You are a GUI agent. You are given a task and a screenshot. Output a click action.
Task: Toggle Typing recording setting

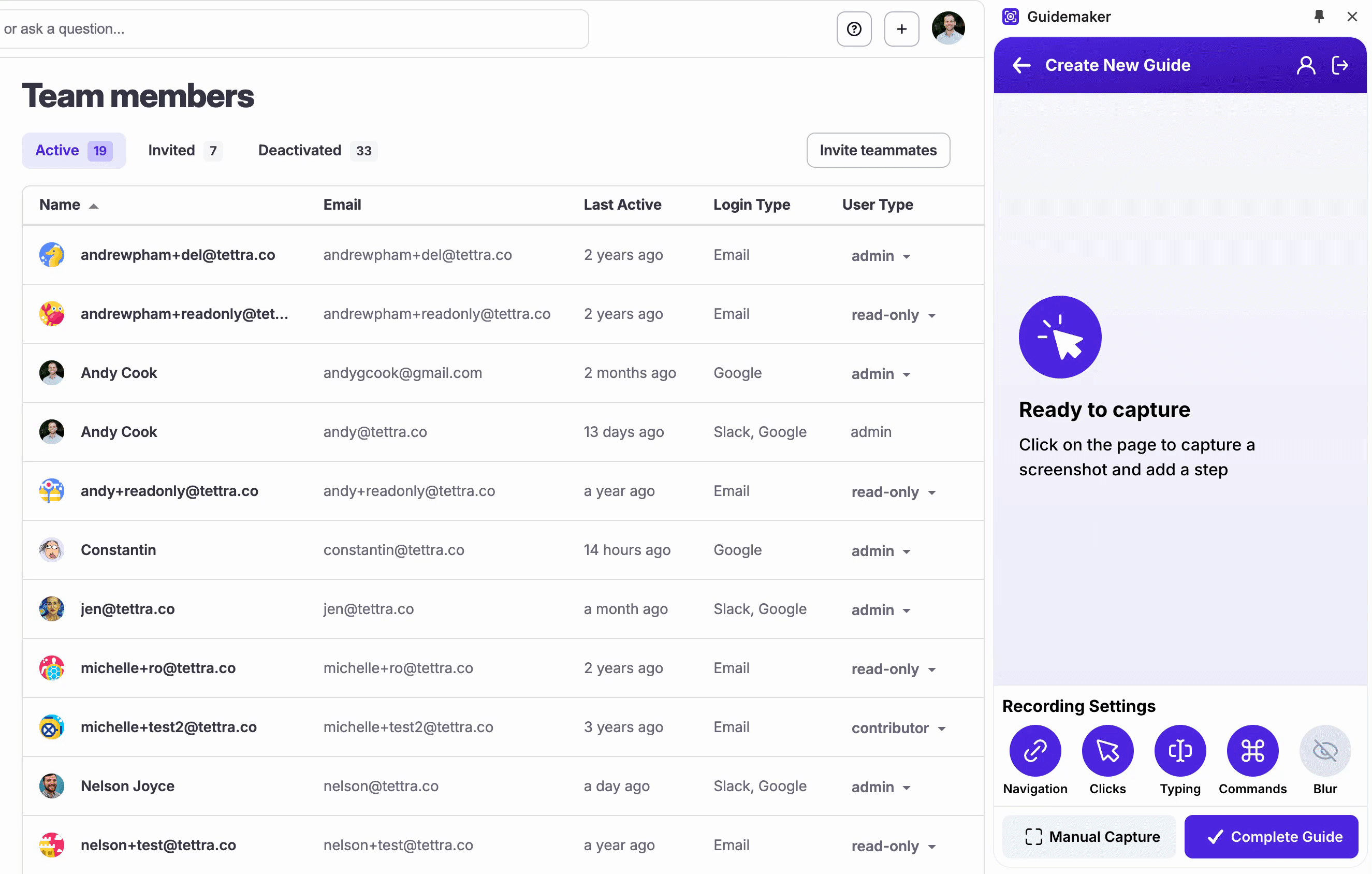[1179, 750]
